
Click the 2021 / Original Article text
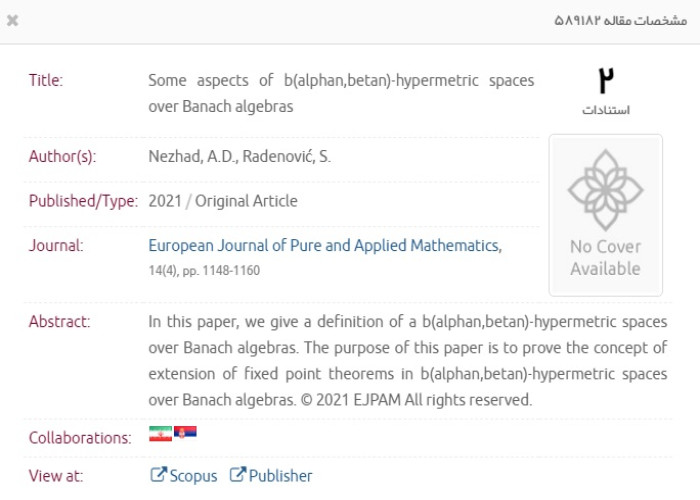pos(222,200)
